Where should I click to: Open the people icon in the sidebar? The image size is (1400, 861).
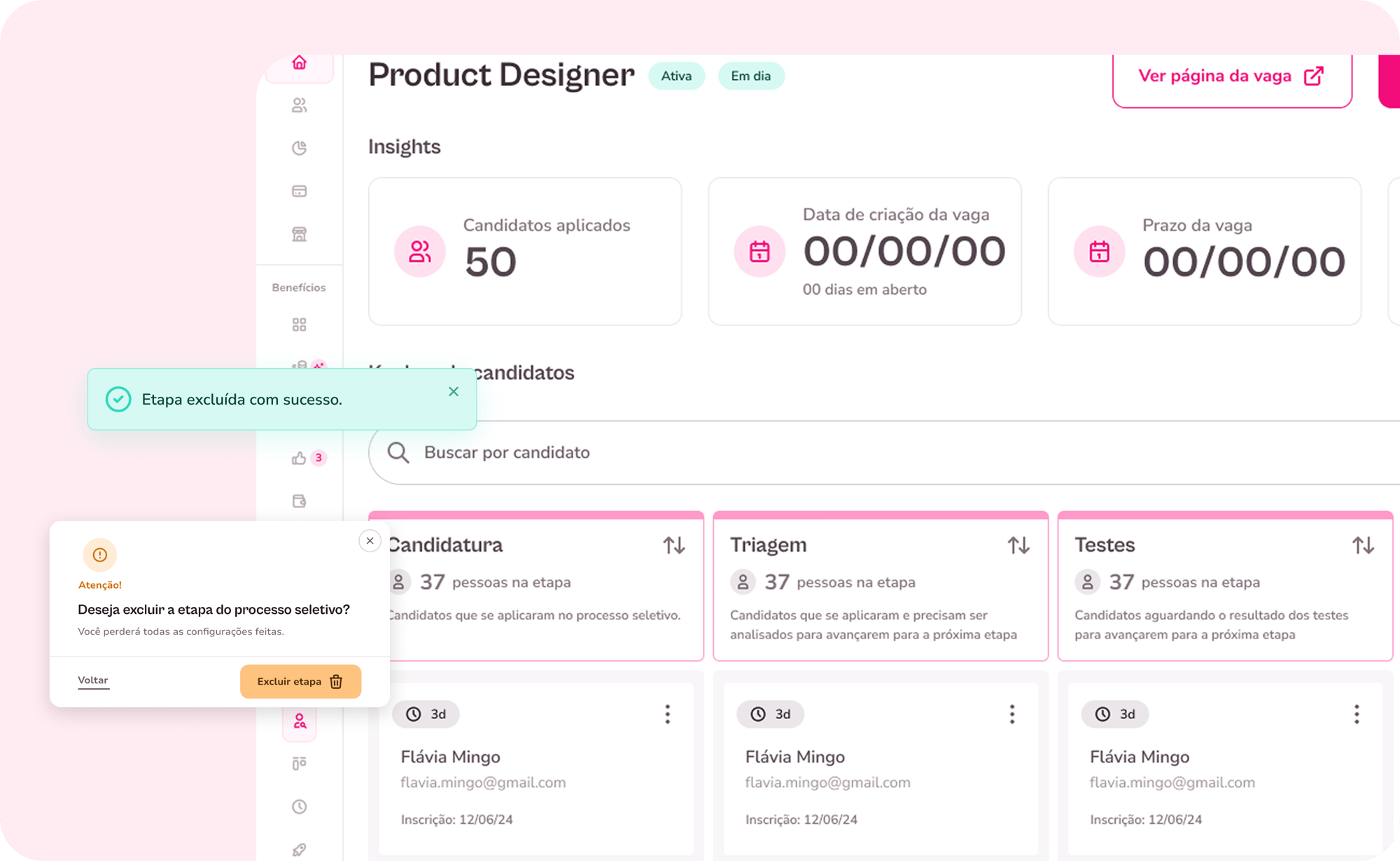click(299, 106)
